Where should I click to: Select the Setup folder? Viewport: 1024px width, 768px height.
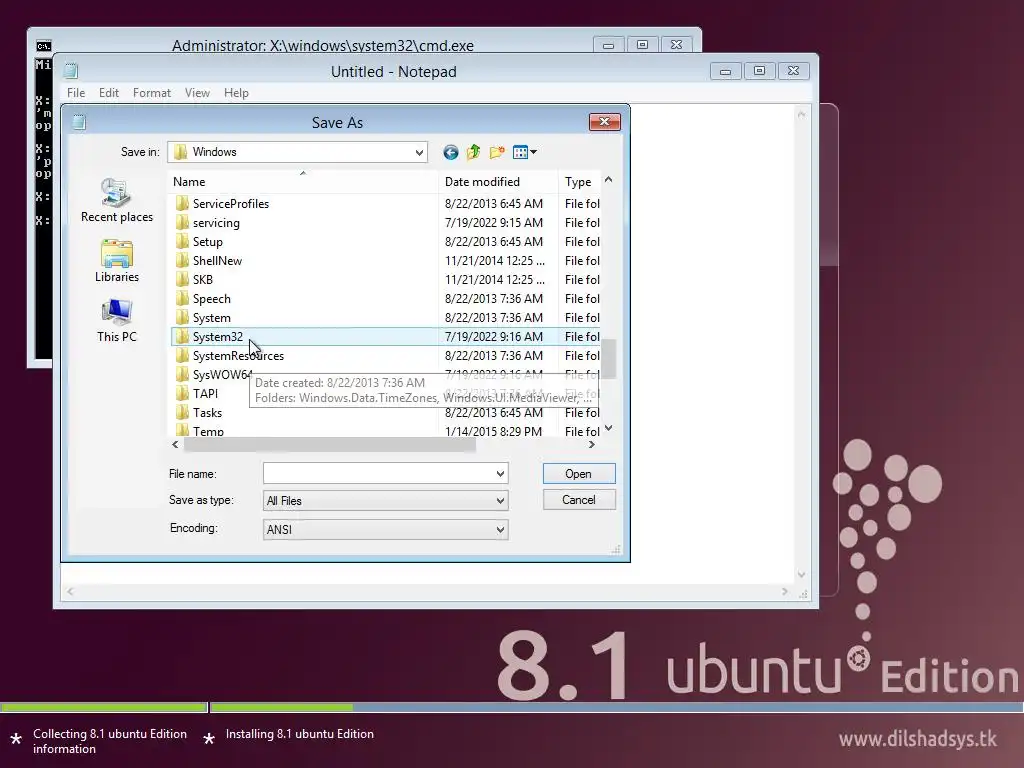208,242
